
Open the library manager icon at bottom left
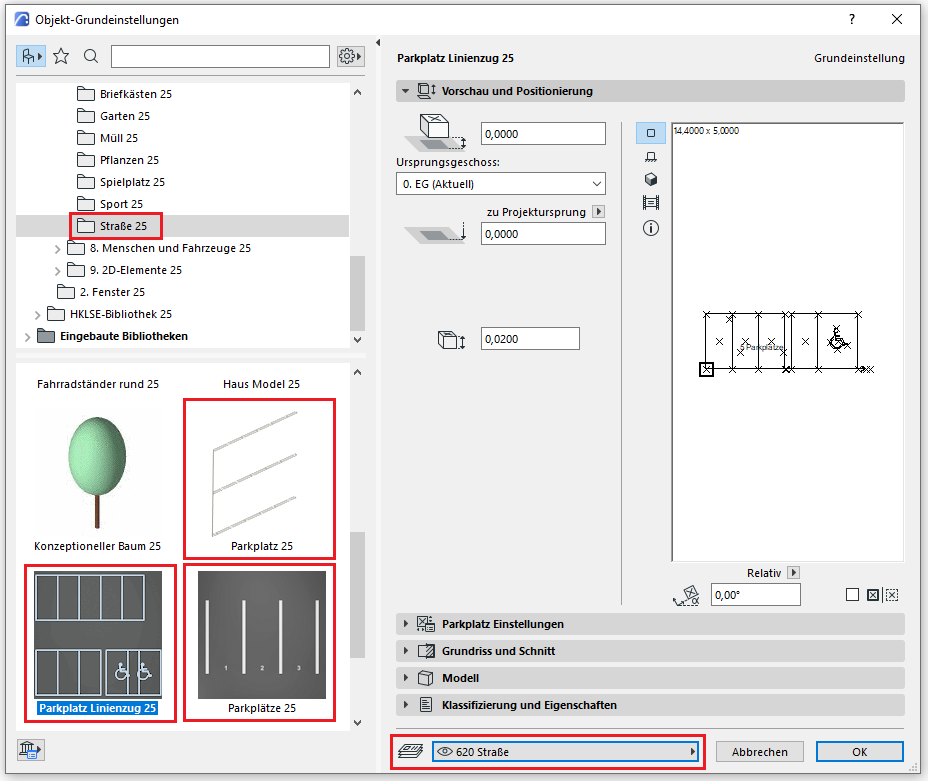pos(30,750)
